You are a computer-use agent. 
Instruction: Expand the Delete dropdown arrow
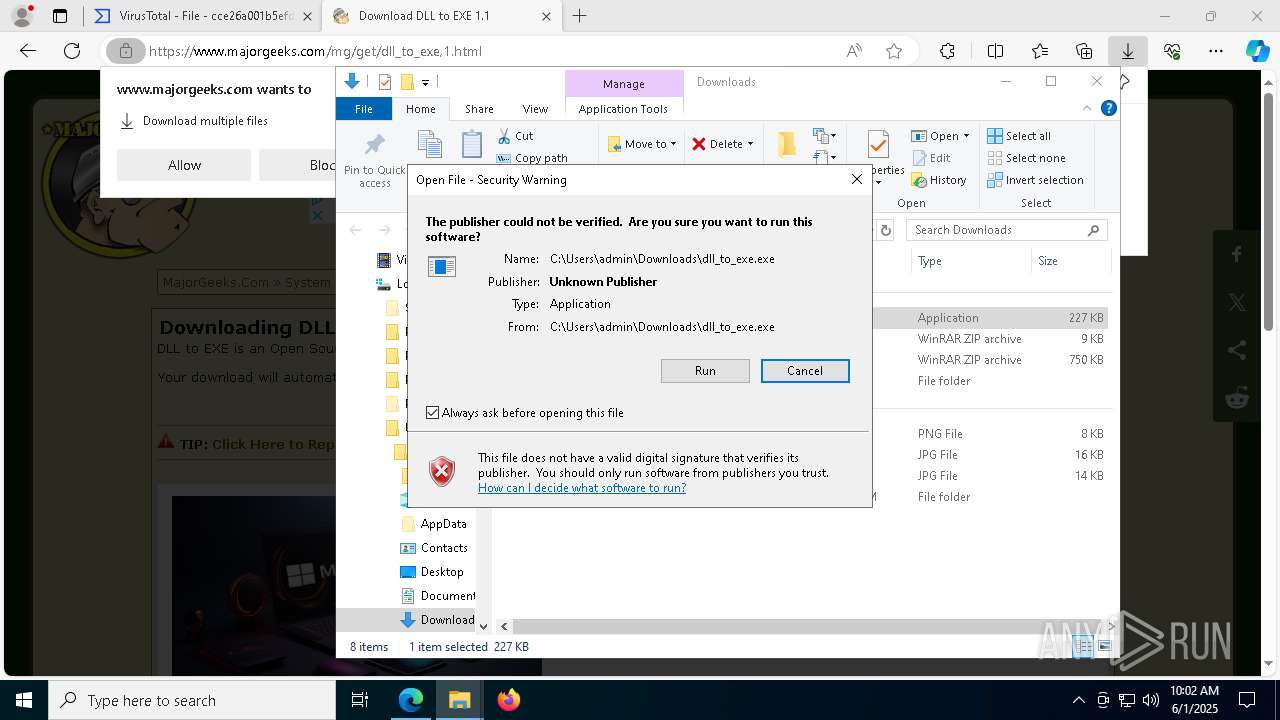tap(751, 144)
